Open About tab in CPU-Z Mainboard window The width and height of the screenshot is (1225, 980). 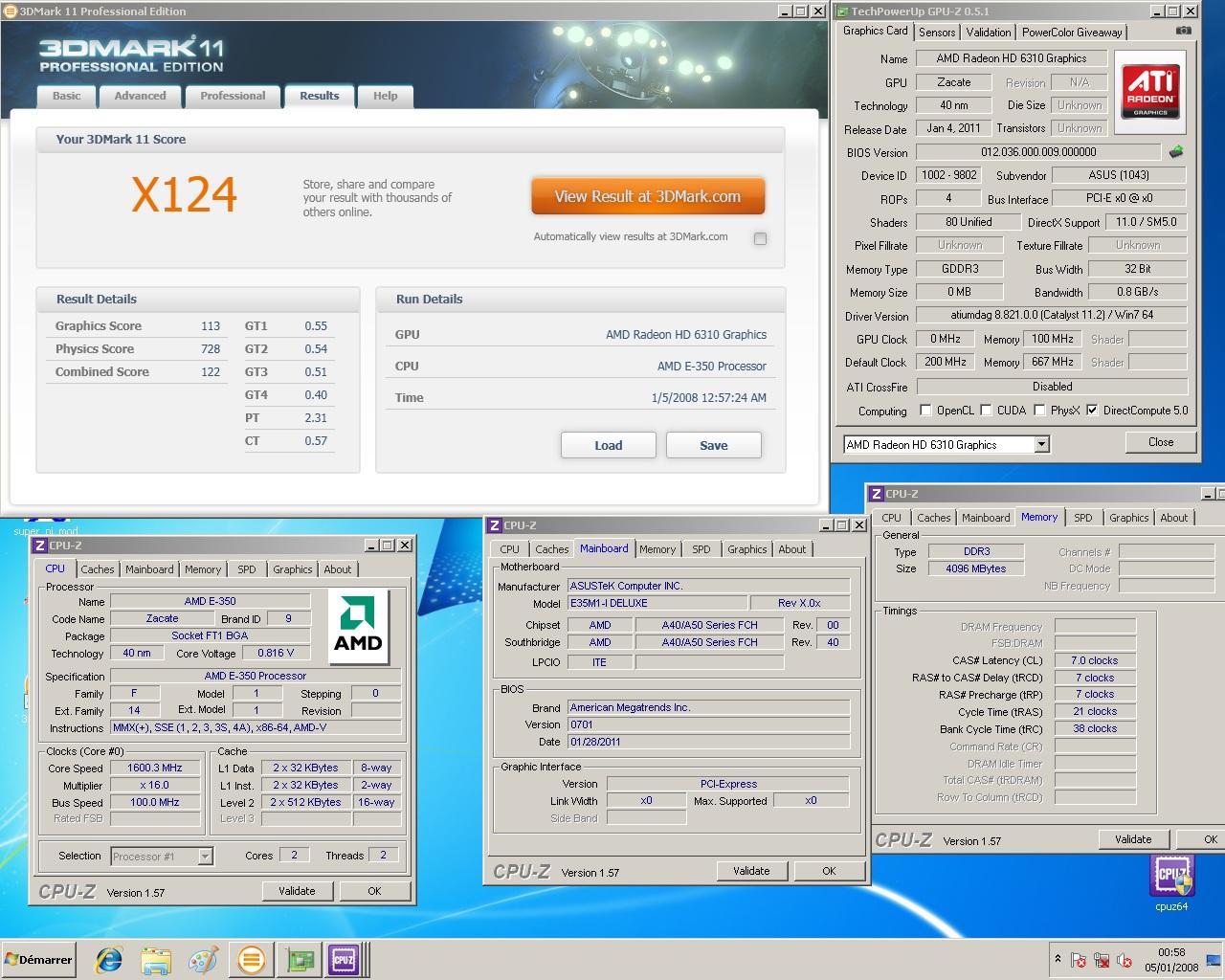tap(791, 549)
